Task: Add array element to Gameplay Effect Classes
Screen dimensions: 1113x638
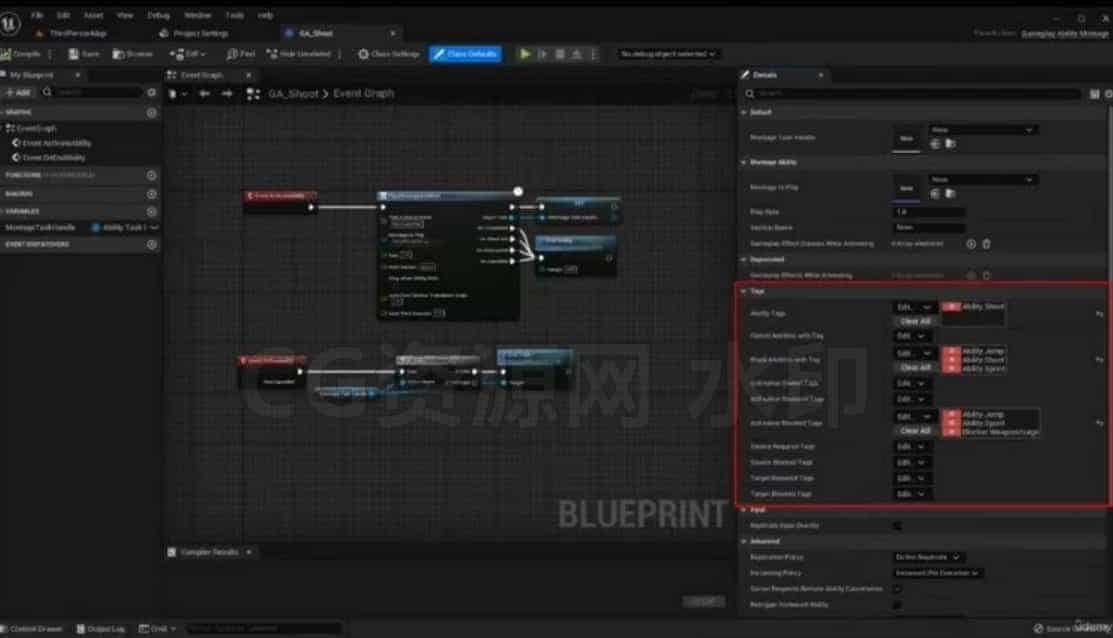Action: (x=971, y=244)
